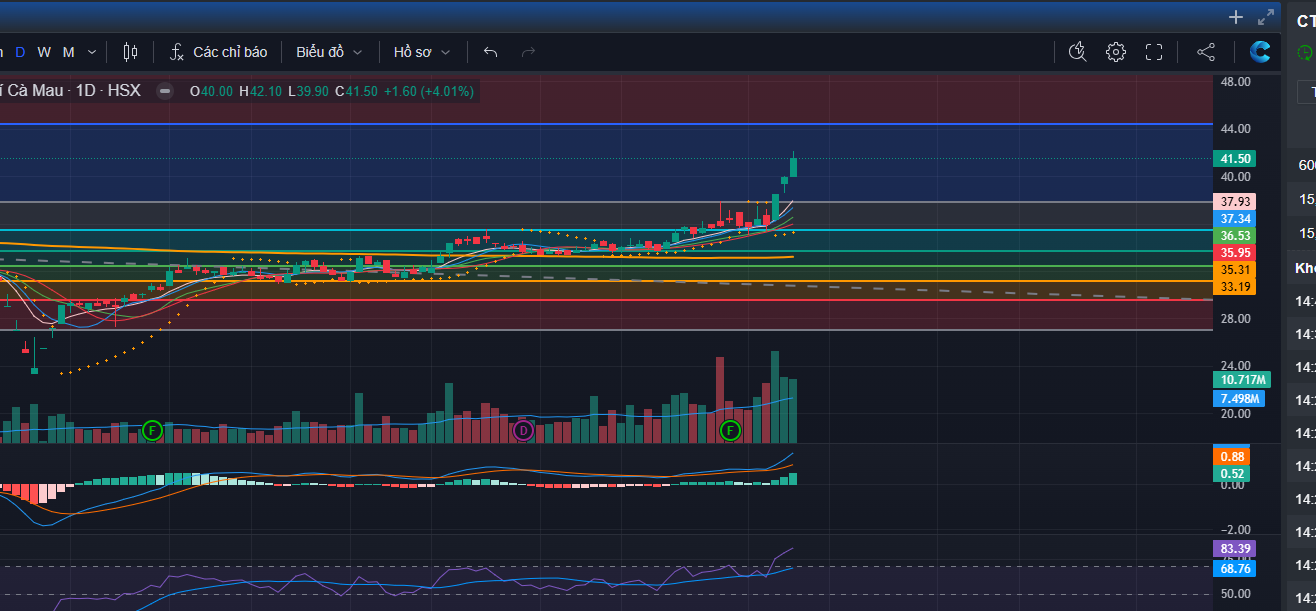Click the RSI average label 68.76
Image resolution: width=1316 pixels, height=611 pixels.
point(1234,568)
